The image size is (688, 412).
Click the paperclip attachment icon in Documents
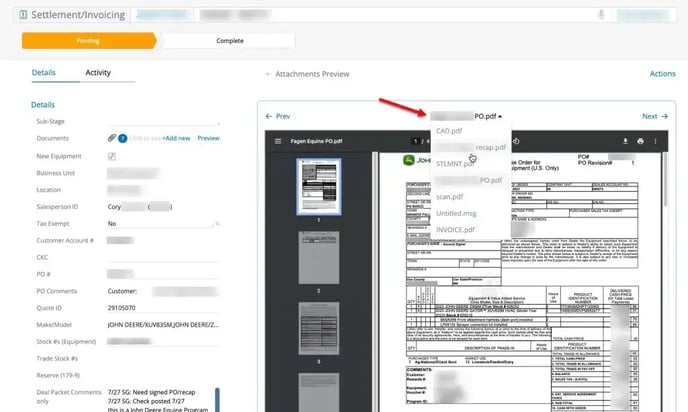pyautogui.click(x=112, y=138)
